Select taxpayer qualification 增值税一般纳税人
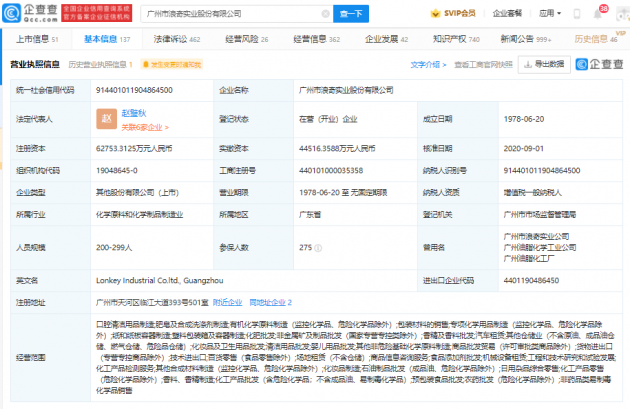The image size is (630, 409). (533, 192)
